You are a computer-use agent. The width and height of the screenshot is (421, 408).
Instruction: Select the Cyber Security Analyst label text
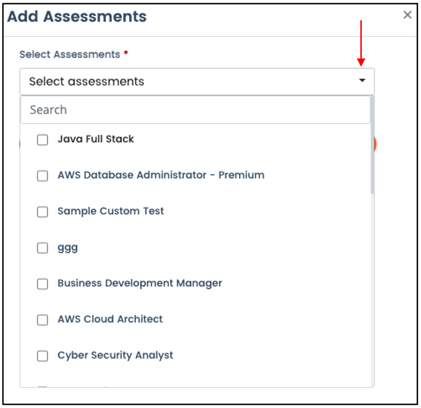click(x=115, y=355)
